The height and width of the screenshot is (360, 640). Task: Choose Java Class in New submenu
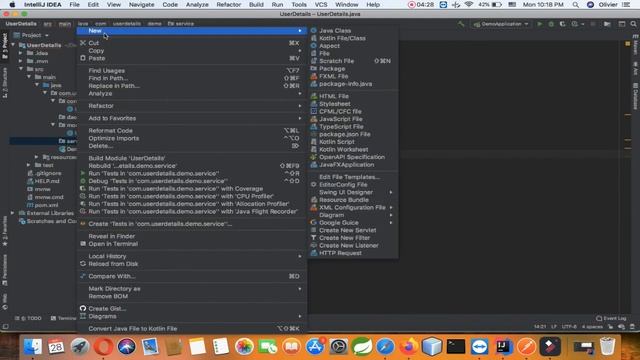(353, 31)
